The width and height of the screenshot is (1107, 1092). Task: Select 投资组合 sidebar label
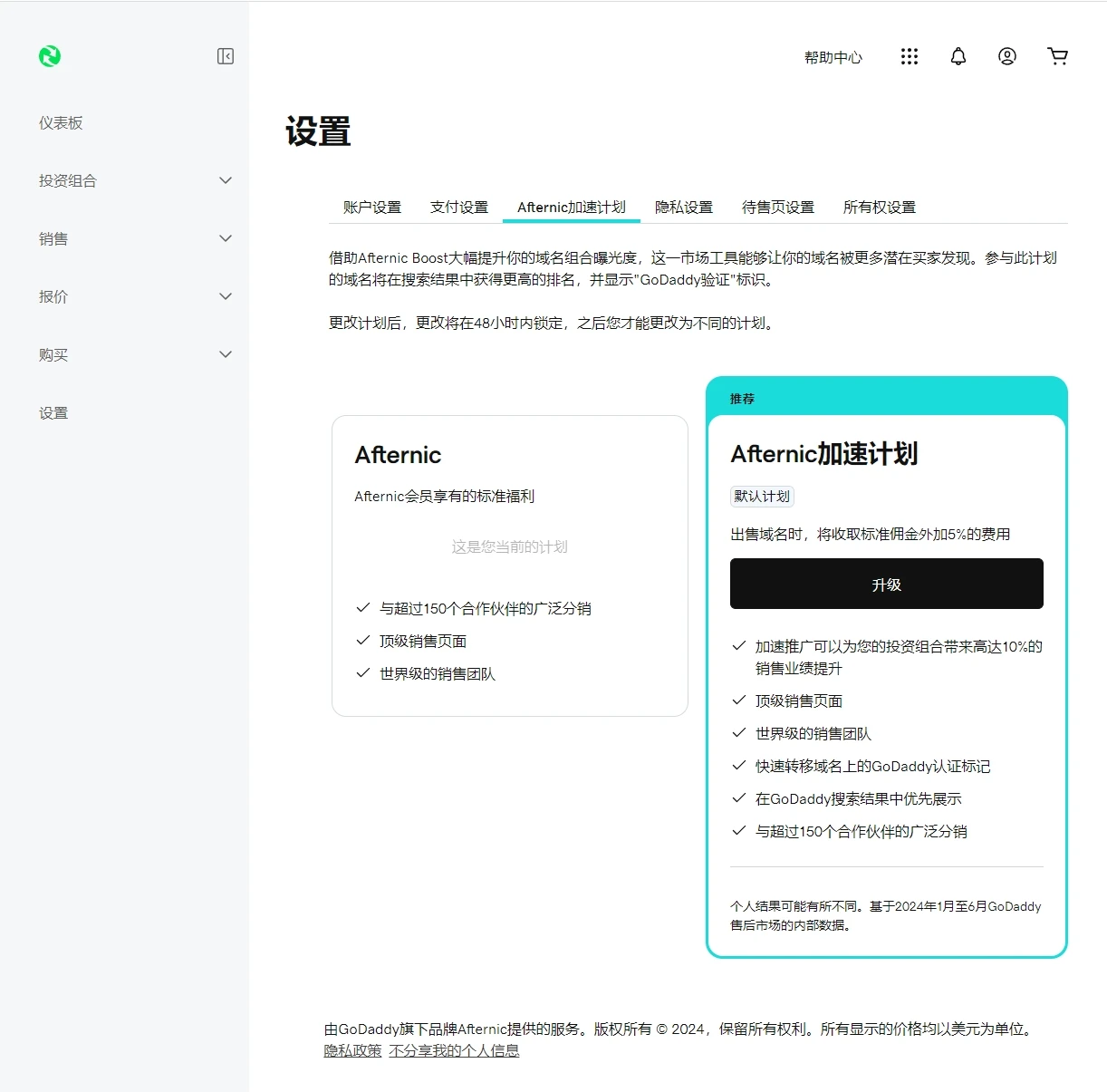tap(68, 181)
